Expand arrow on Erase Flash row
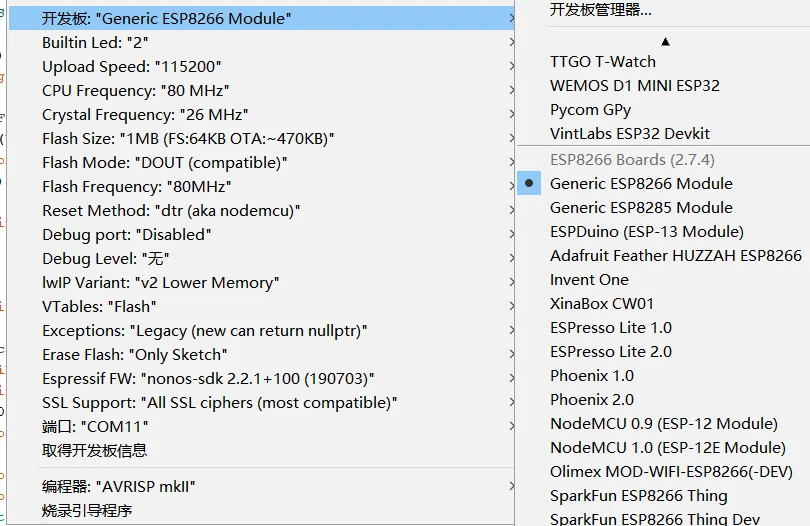The height and width of the screenshot is (526, 810). [x=511, y=354]
